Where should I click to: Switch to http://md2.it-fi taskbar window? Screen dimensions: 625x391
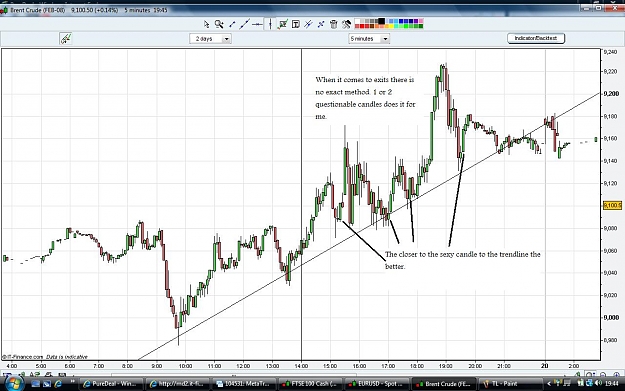tap(177, 384)
